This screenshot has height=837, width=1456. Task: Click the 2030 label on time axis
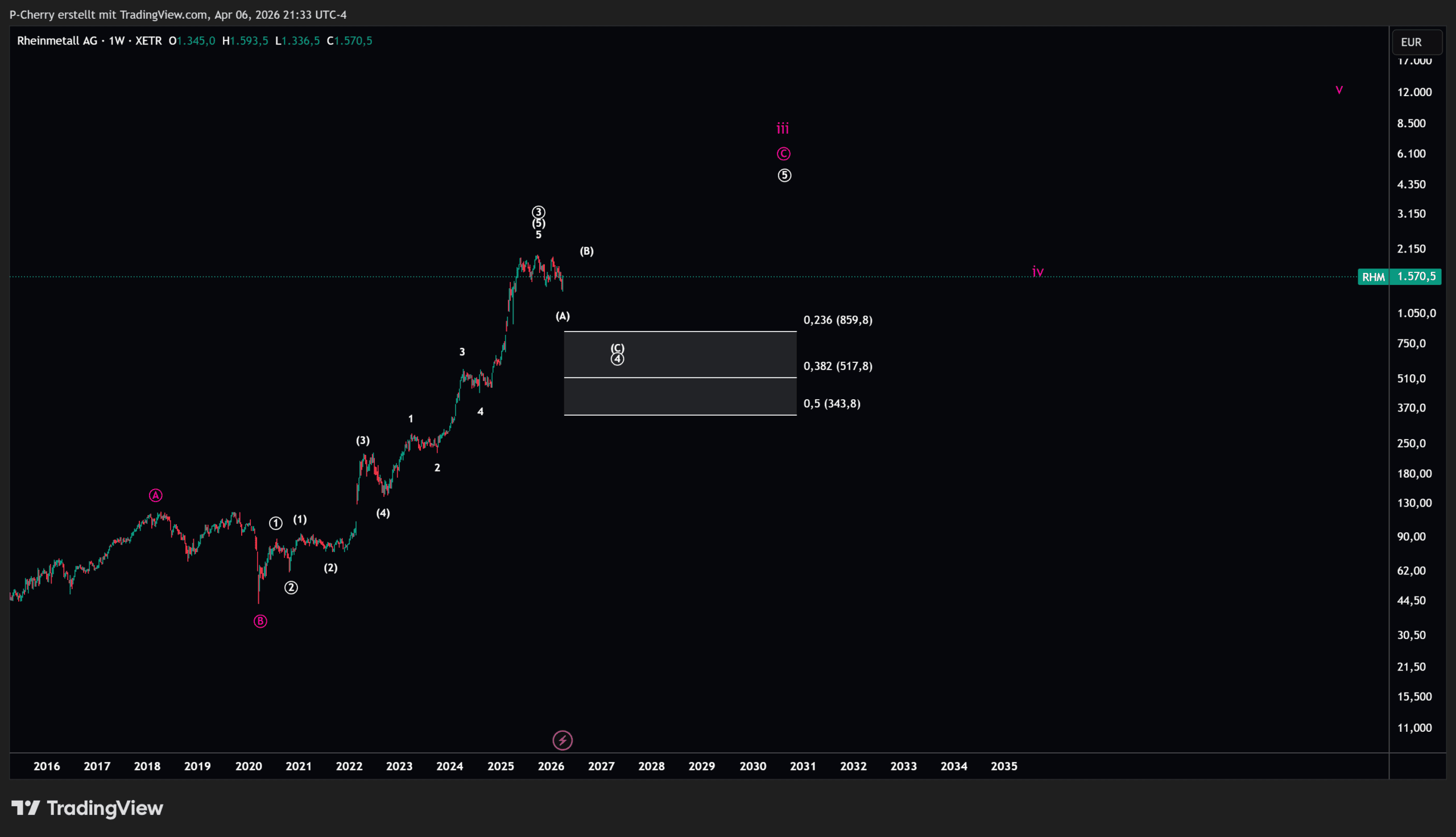tap(752, 766)
